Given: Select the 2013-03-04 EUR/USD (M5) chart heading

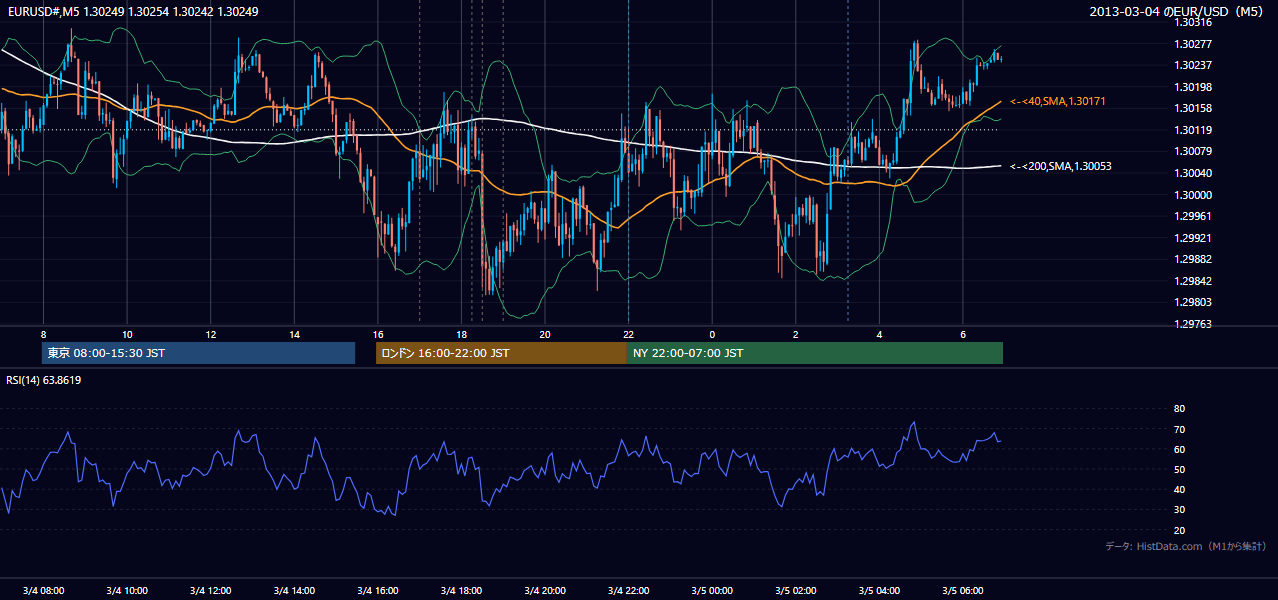Looking at the screenshot, I should point(1178,12).
